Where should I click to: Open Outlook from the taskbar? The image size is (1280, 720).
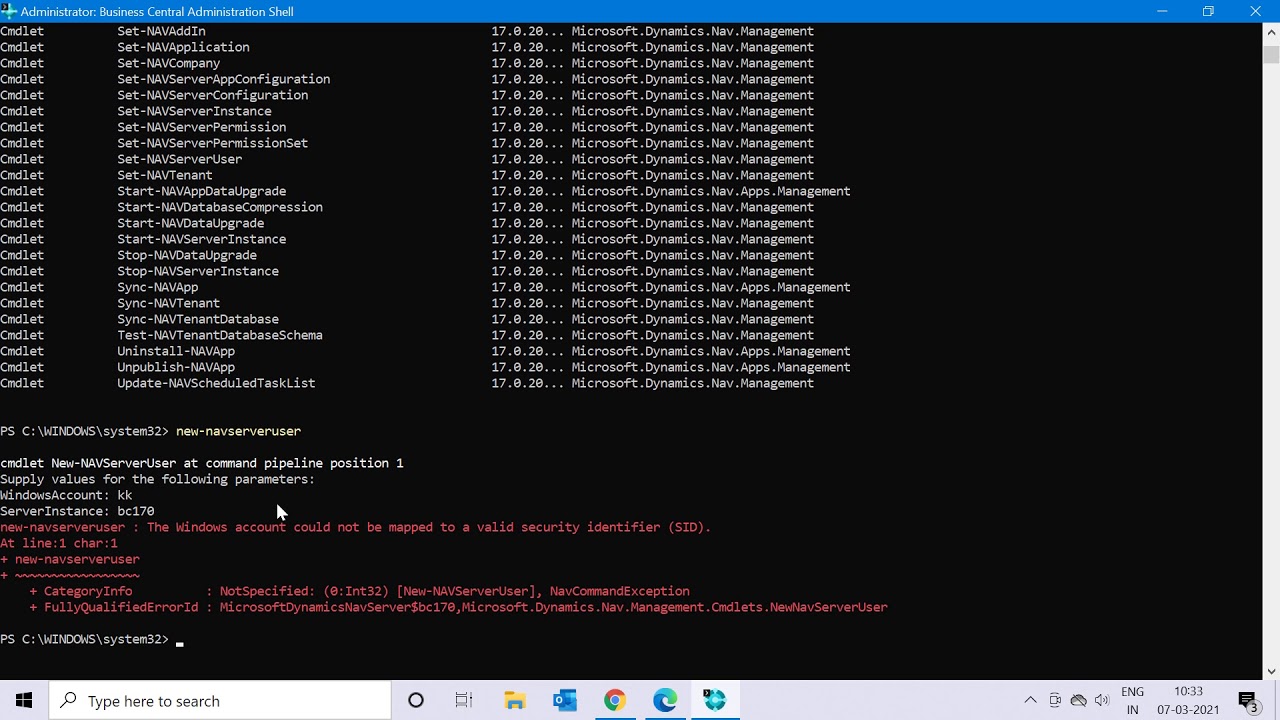point(565,700)
